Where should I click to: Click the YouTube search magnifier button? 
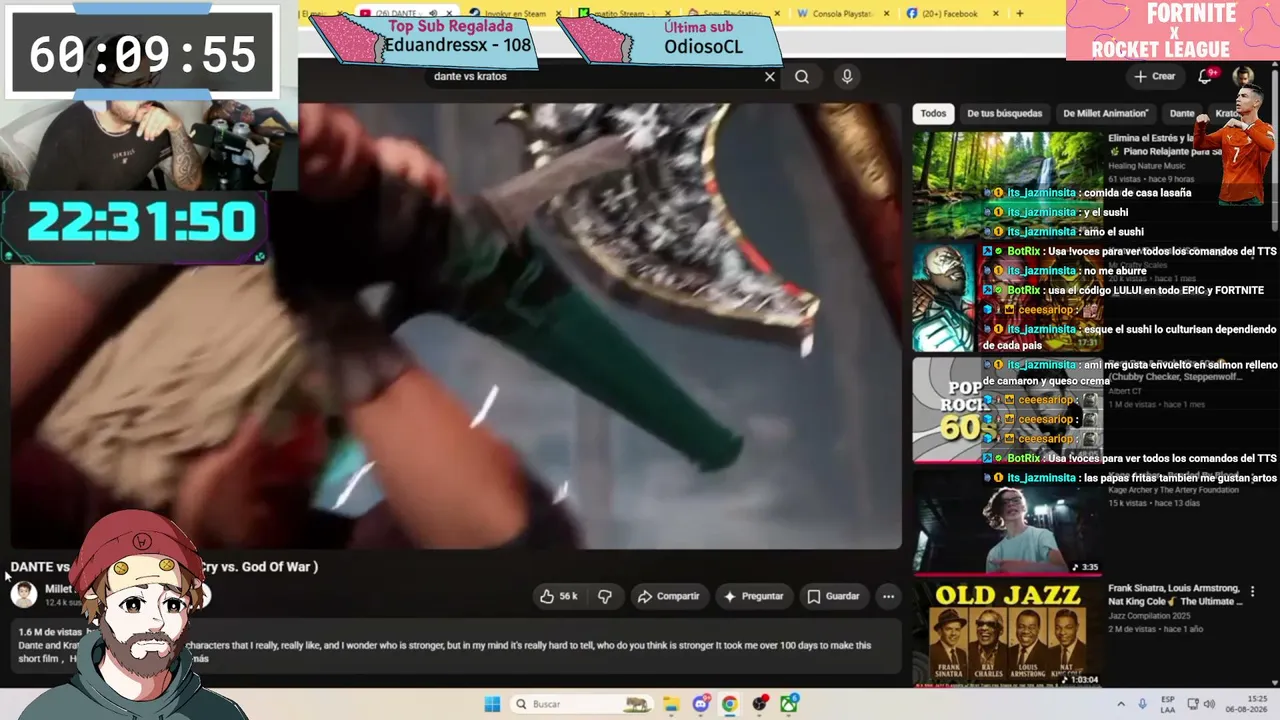point(802,77)
